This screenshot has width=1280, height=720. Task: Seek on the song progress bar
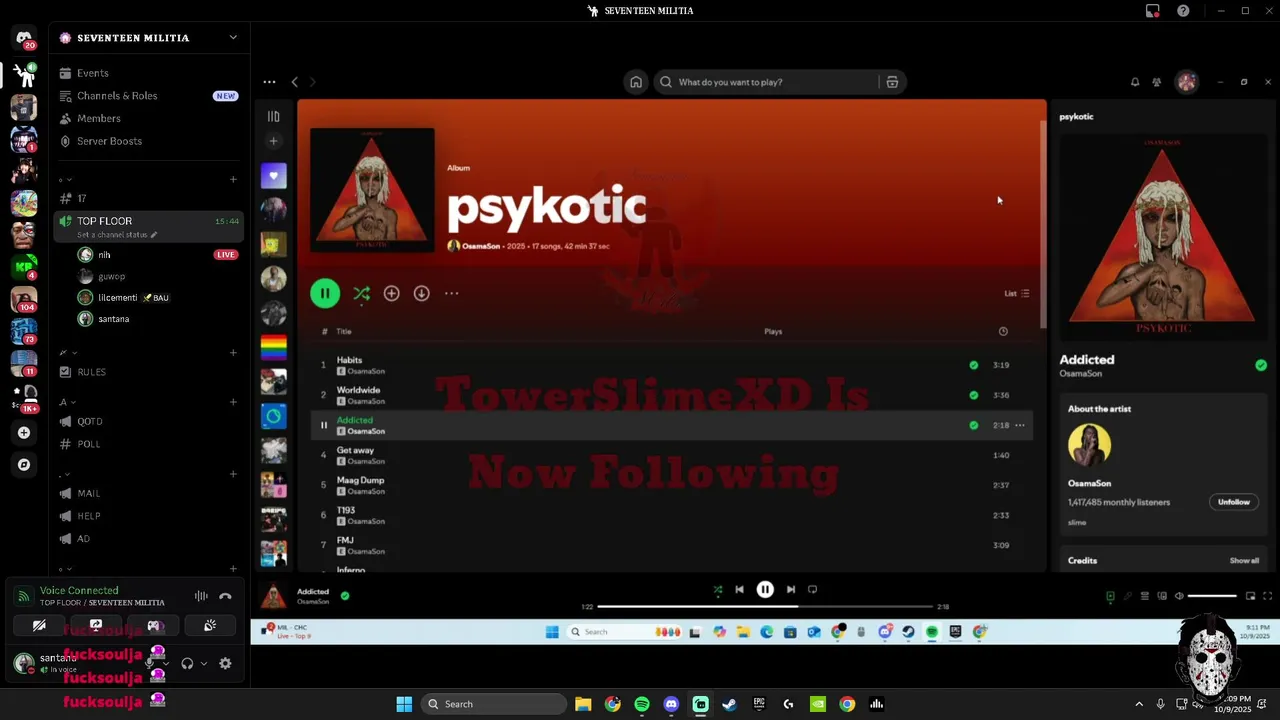click(765, 606)
